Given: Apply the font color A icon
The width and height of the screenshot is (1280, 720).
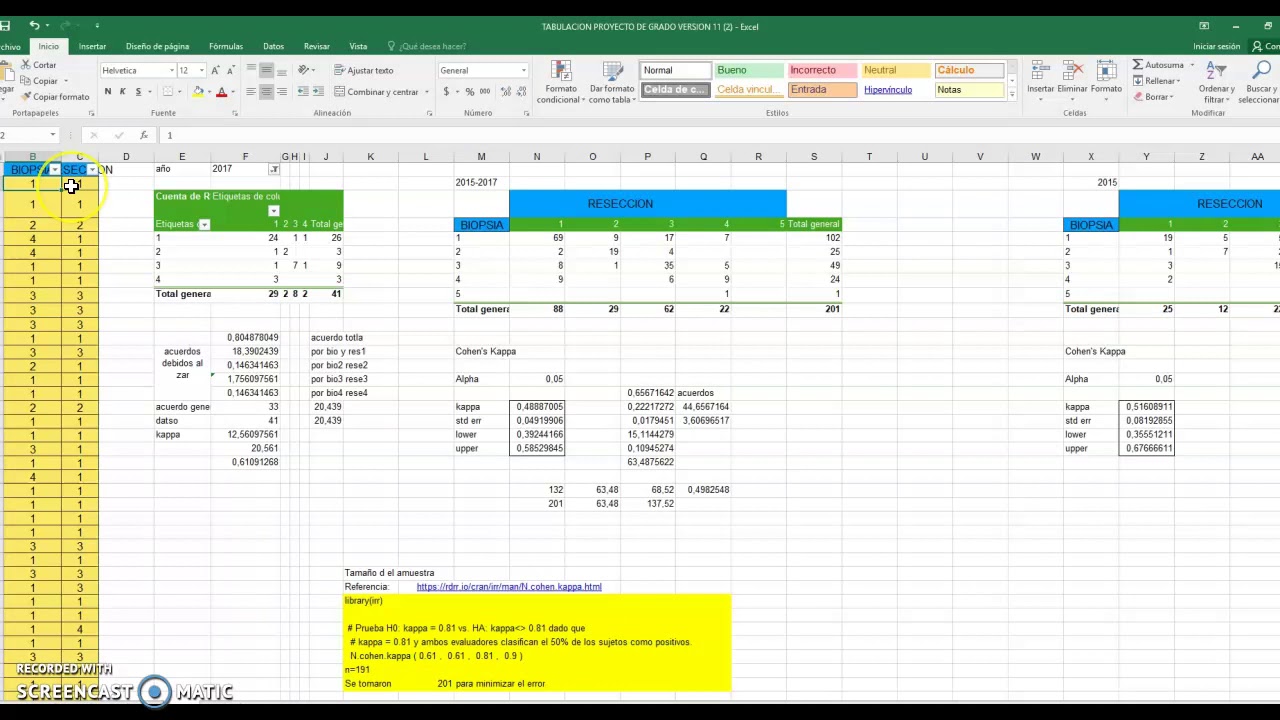Looking at the screenshot, I should [221, 92].
